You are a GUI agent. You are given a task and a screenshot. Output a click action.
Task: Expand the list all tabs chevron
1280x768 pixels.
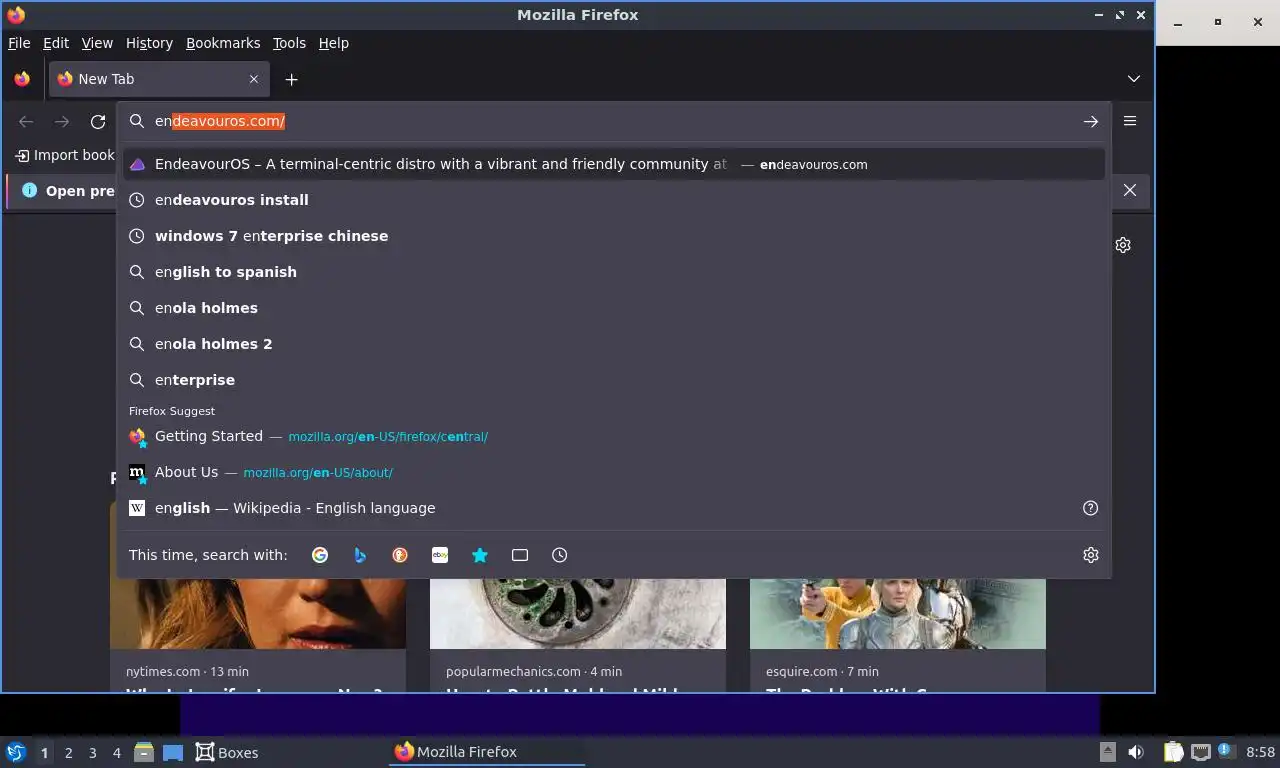pyautogui.click(x=1134, y=79)
